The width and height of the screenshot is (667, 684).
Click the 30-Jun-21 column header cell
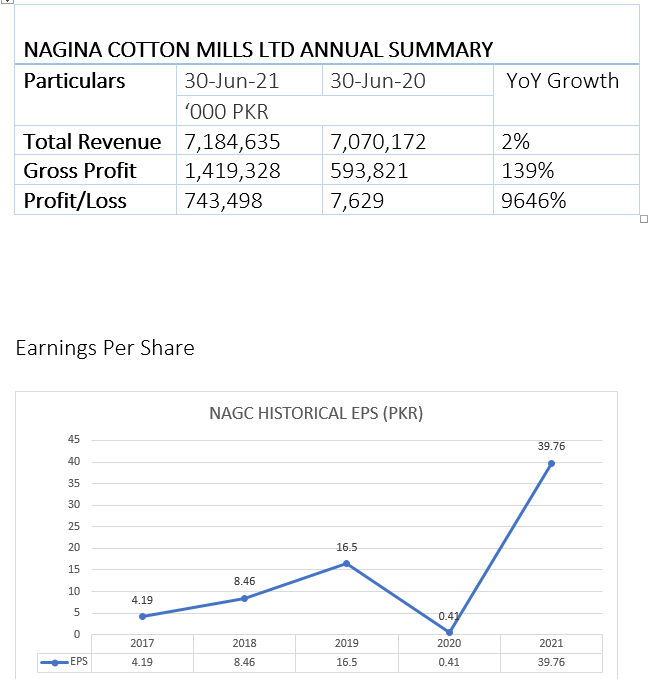coord(231,81)
